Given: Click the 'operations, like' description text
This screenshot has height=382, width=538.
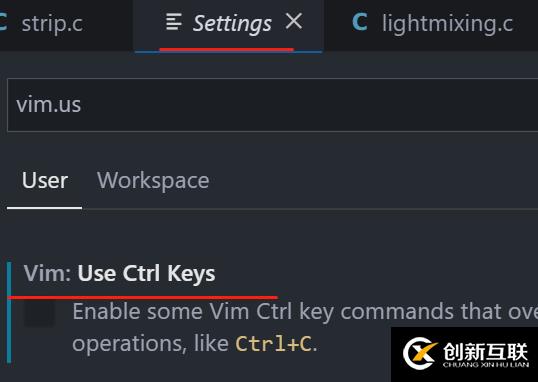Looking at the screenshot, I should 150,344.
